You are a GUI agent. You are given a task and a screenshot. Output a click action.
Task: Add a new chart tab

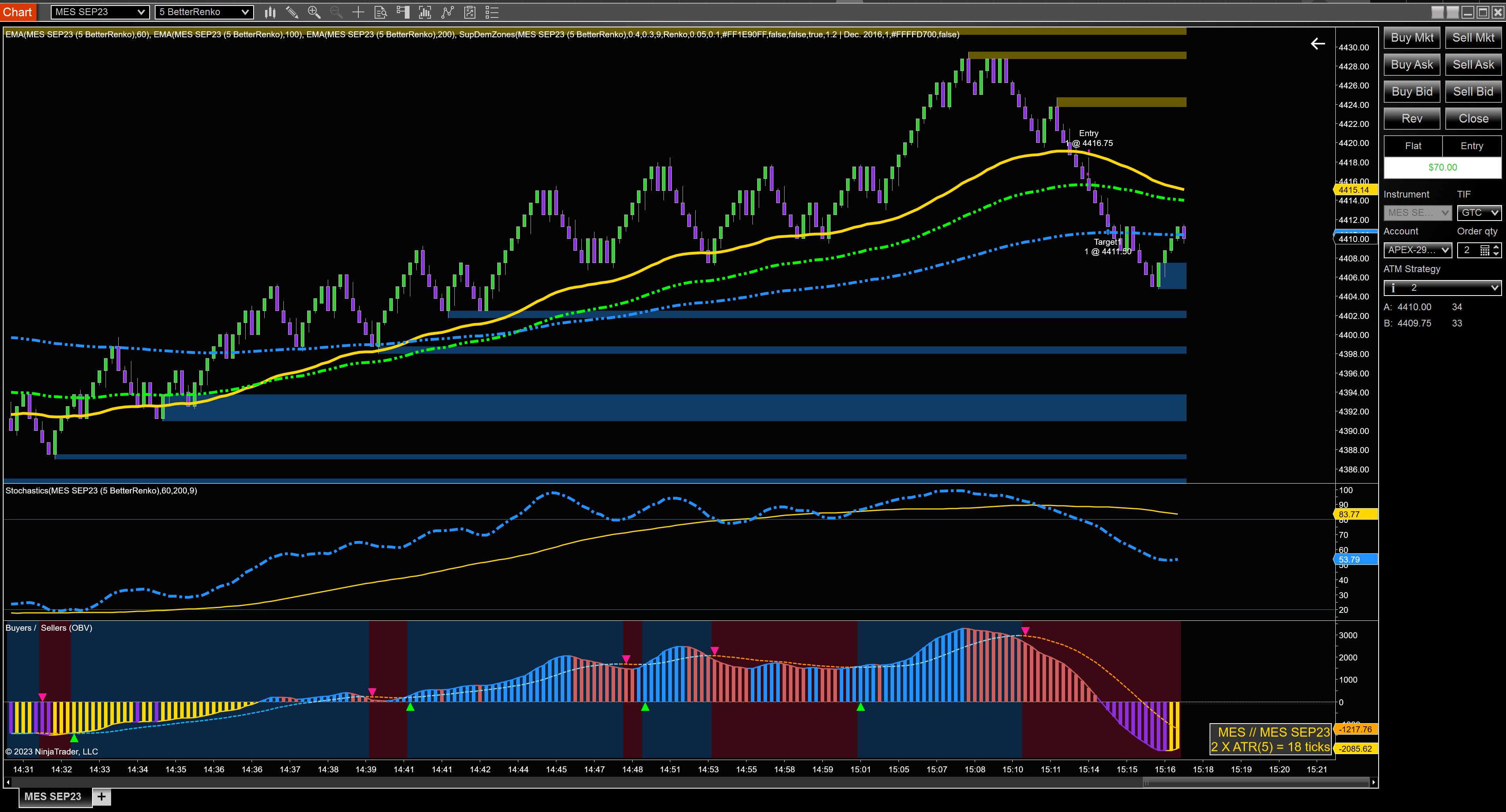click(x=102, y=796)
